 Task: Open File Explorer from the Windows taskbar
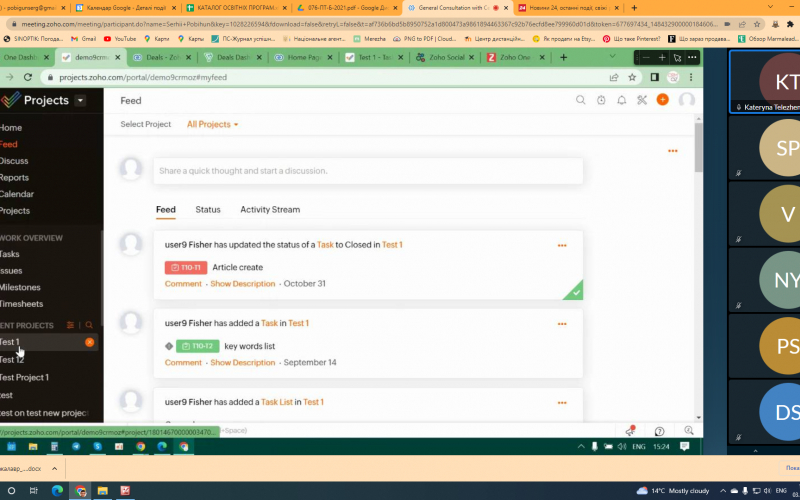coord(103,491)
